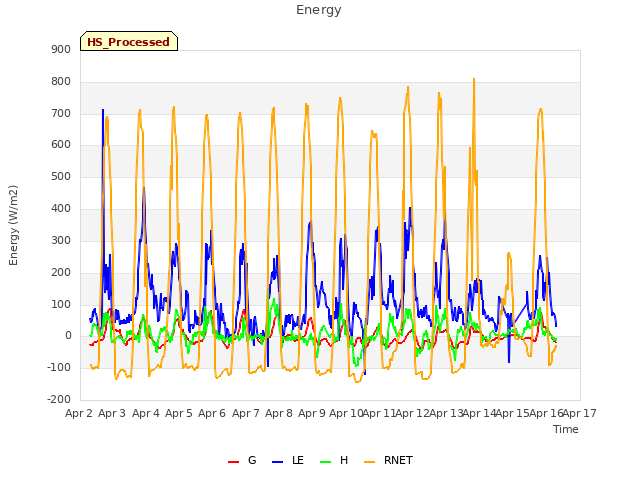This screenshot has width=640, height=480.
Task: Click the 800 y-axis value
Action: (x=61, y=82)
